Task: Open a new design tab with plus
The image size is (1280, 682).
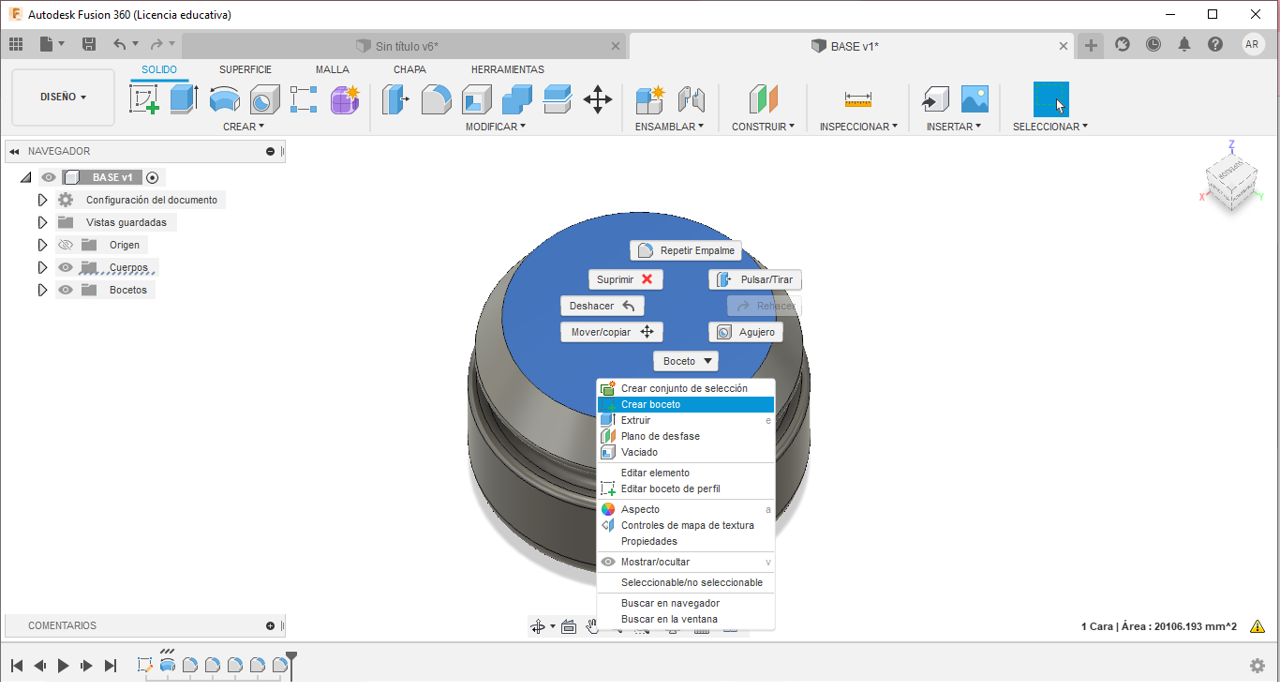Action: coord(1091,45)
